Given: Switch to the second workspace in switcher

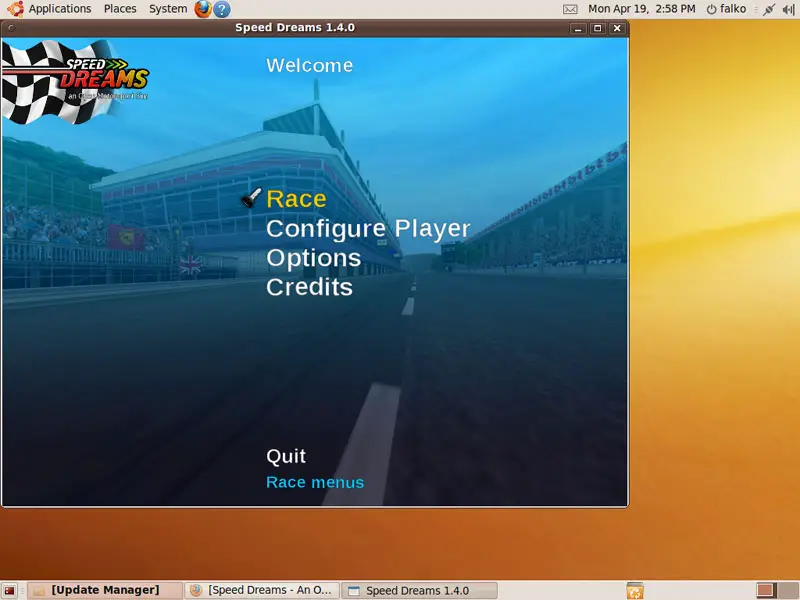Looking at the screenshot, I should click(787, 590).
